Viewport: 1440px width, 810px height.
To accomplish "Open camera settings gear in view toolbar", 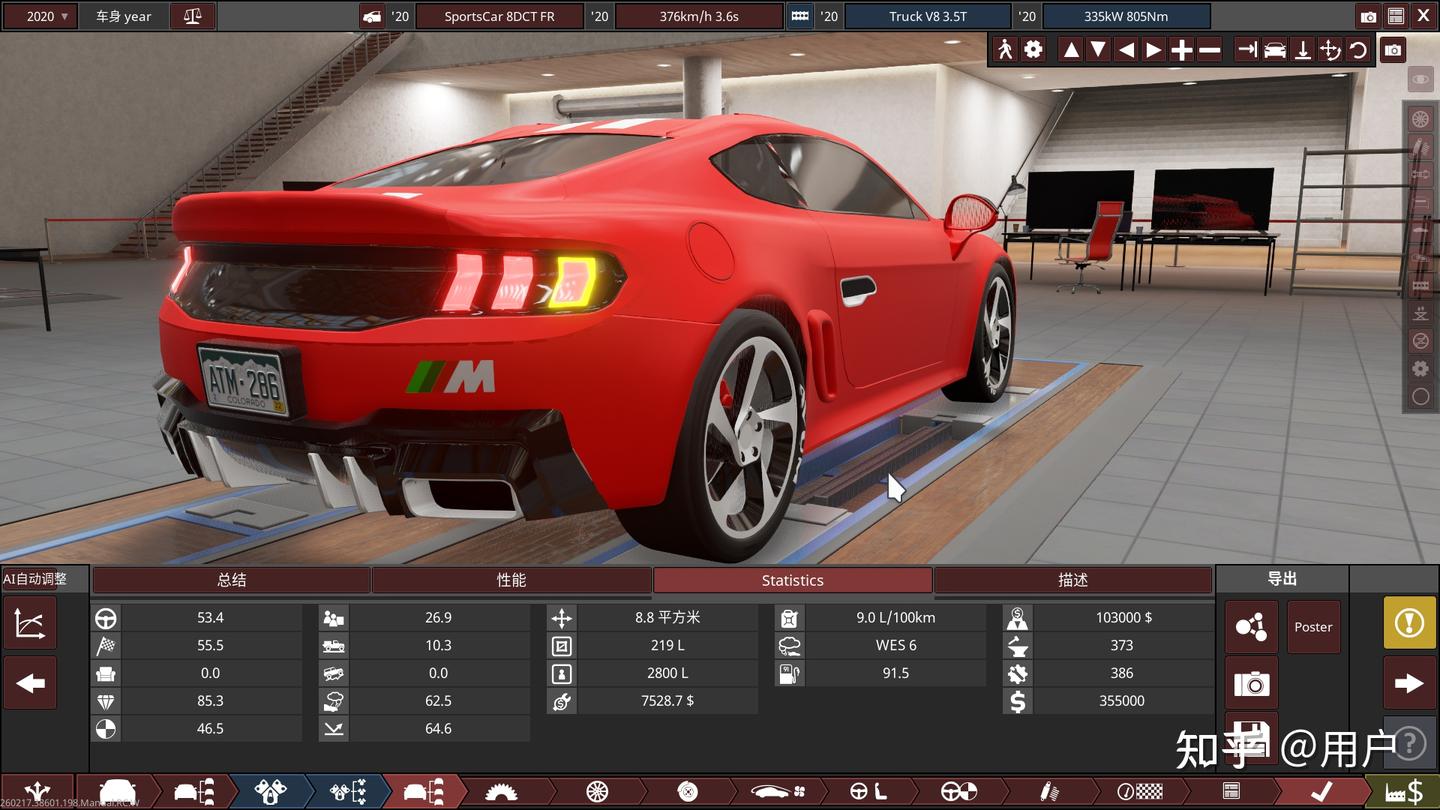I will click(x=1034, y=50).
